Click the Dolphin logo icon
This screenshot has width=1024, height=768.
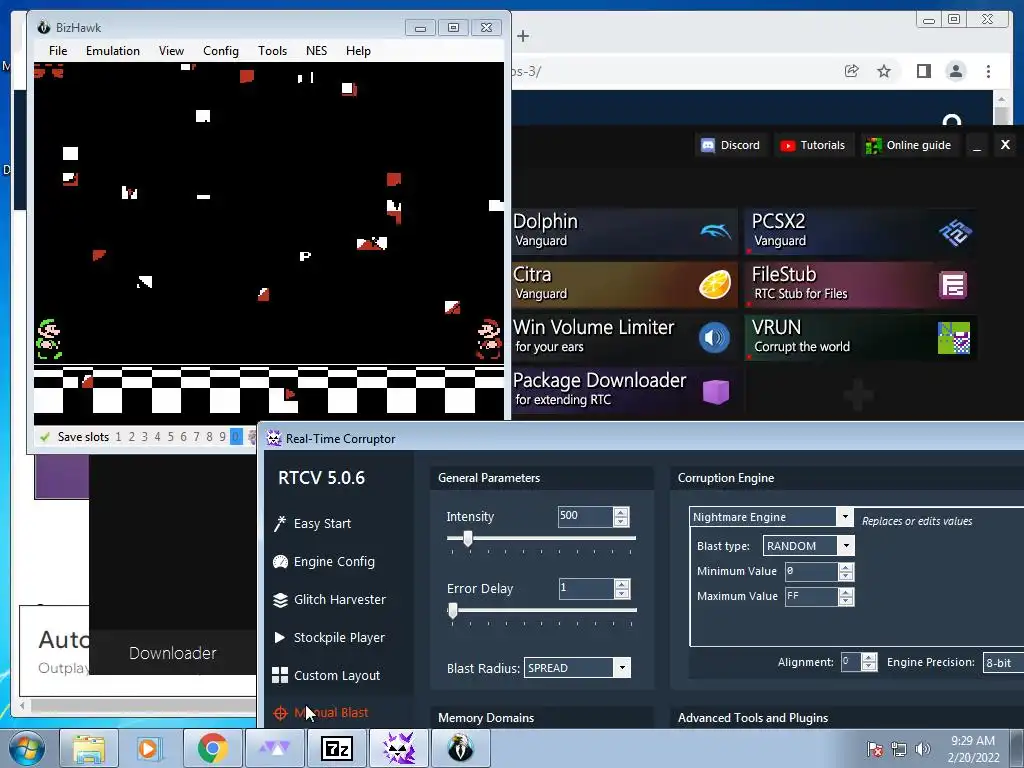click(x=715, y=231)
